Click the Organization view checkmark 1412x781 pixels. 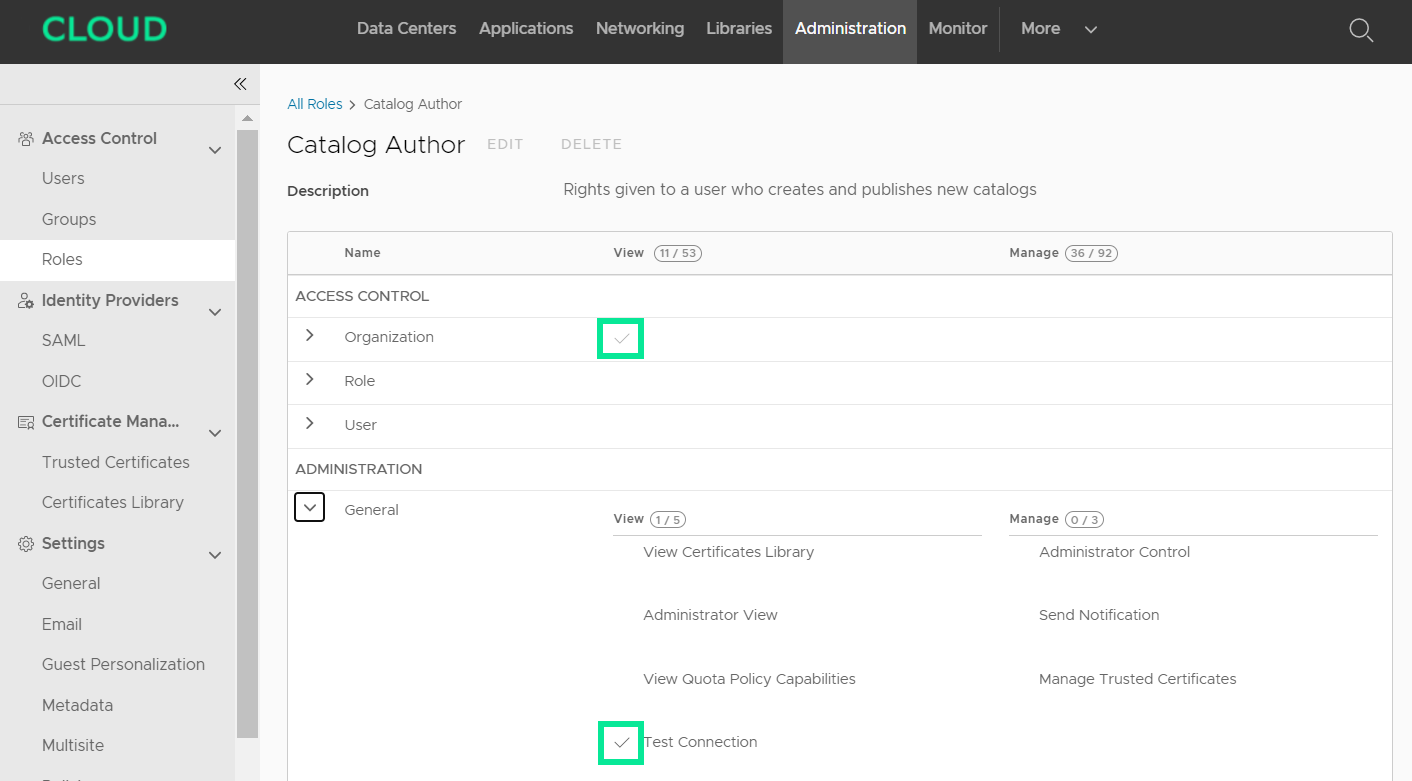click(x=621, y=339)
